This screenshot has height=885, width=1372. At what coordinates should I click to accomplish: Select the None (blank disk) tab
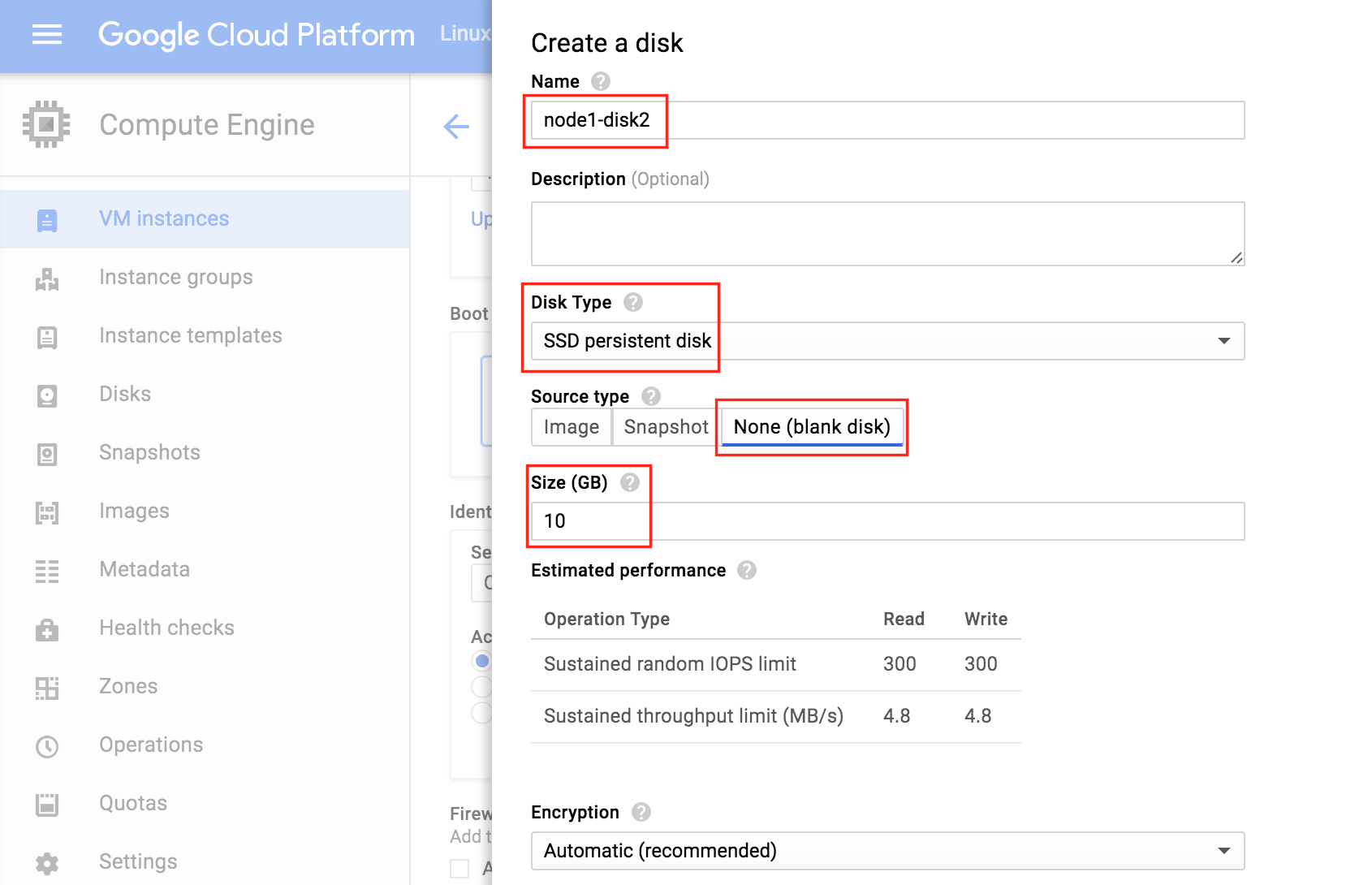812,427
